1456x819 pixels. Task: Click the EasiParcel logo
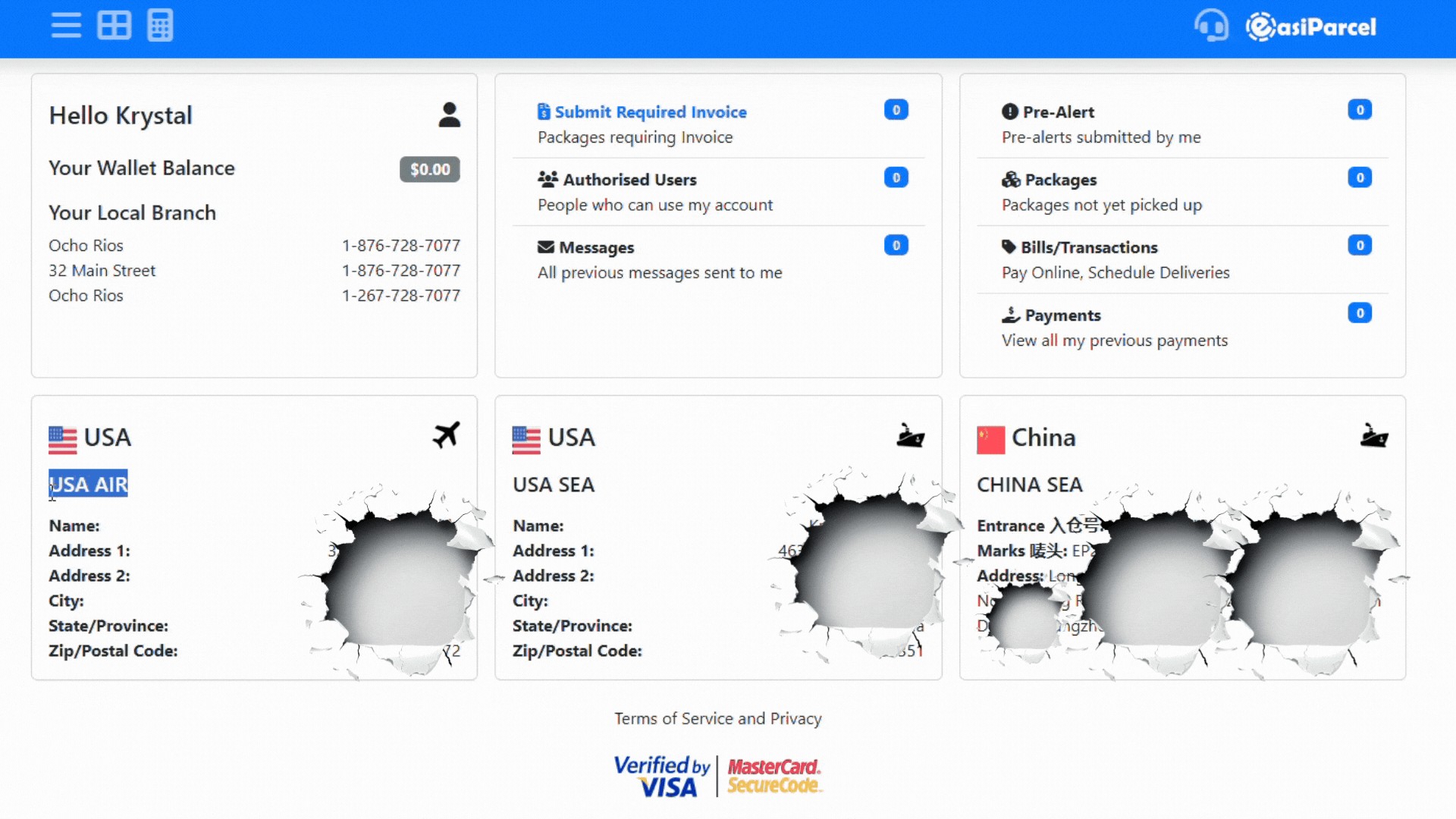coord(1310,27)
